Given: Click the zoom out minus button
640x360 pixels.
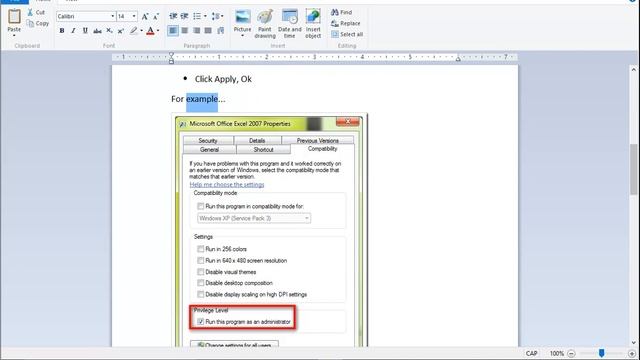Looking at the screenshot, I should tap(571, 353).
